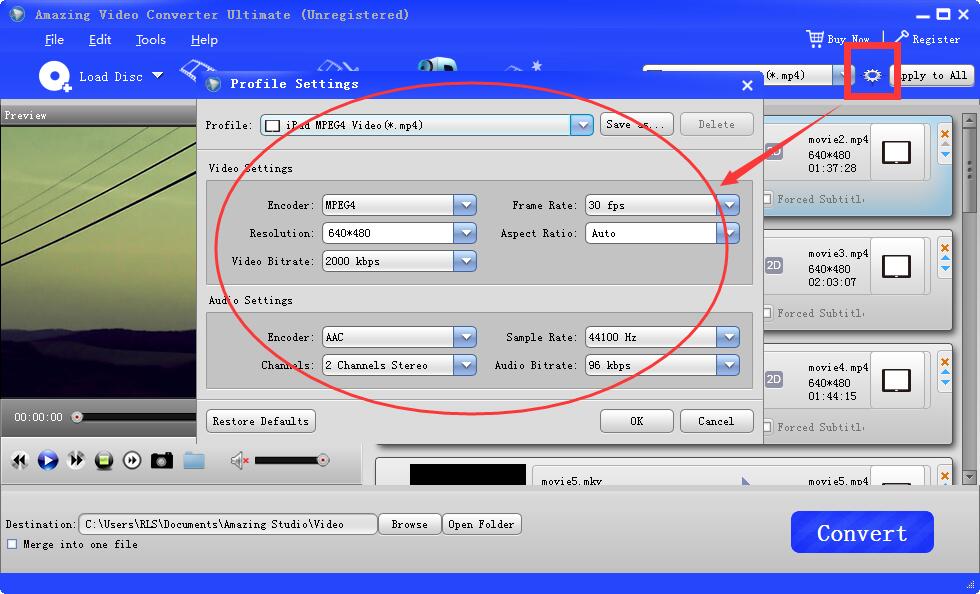Expand the Profile dropdown in the dialog
Image resolution: width=980 pixels, height=594 pixels.
pyautogui.click(x=582, y=125)
